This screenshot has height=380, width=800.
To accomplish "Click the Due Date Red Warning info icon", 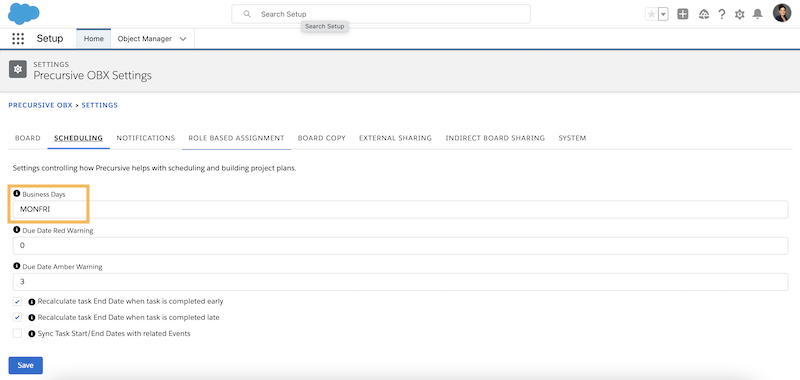I will click(17, 230).
